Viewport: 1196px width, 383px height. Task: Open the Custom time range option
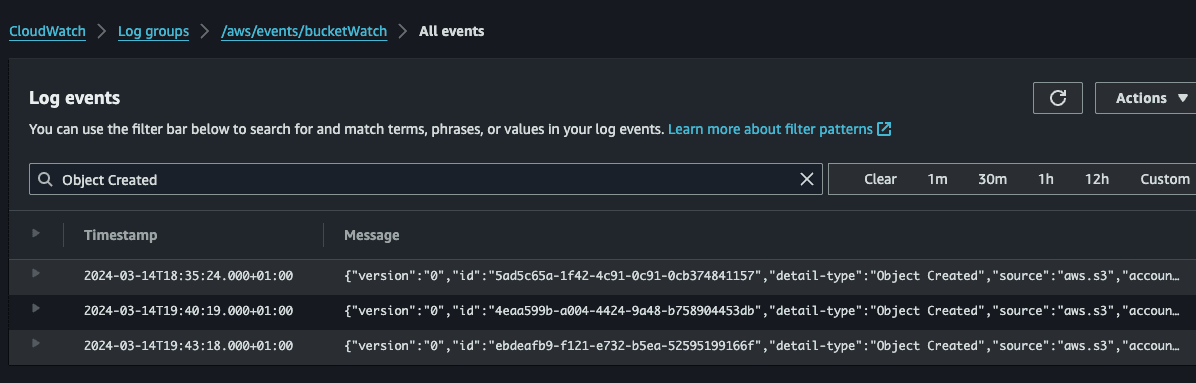[1165, 179]
